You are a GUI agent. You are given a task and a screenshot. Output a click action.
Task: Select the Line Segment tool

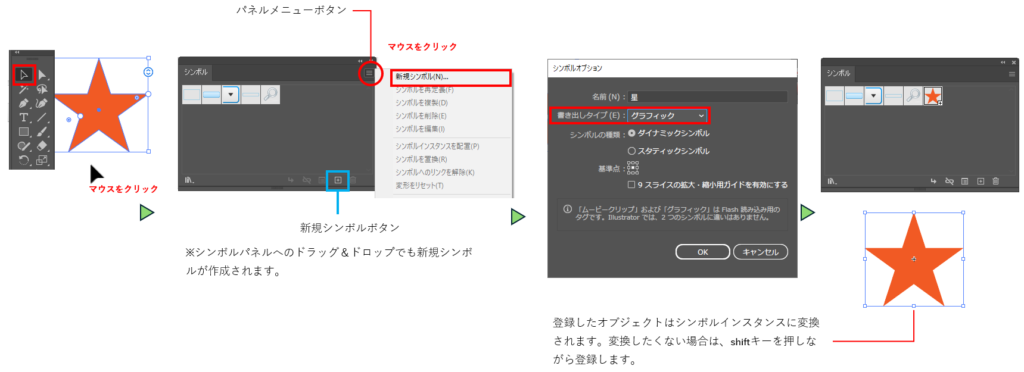click(42, 117)
